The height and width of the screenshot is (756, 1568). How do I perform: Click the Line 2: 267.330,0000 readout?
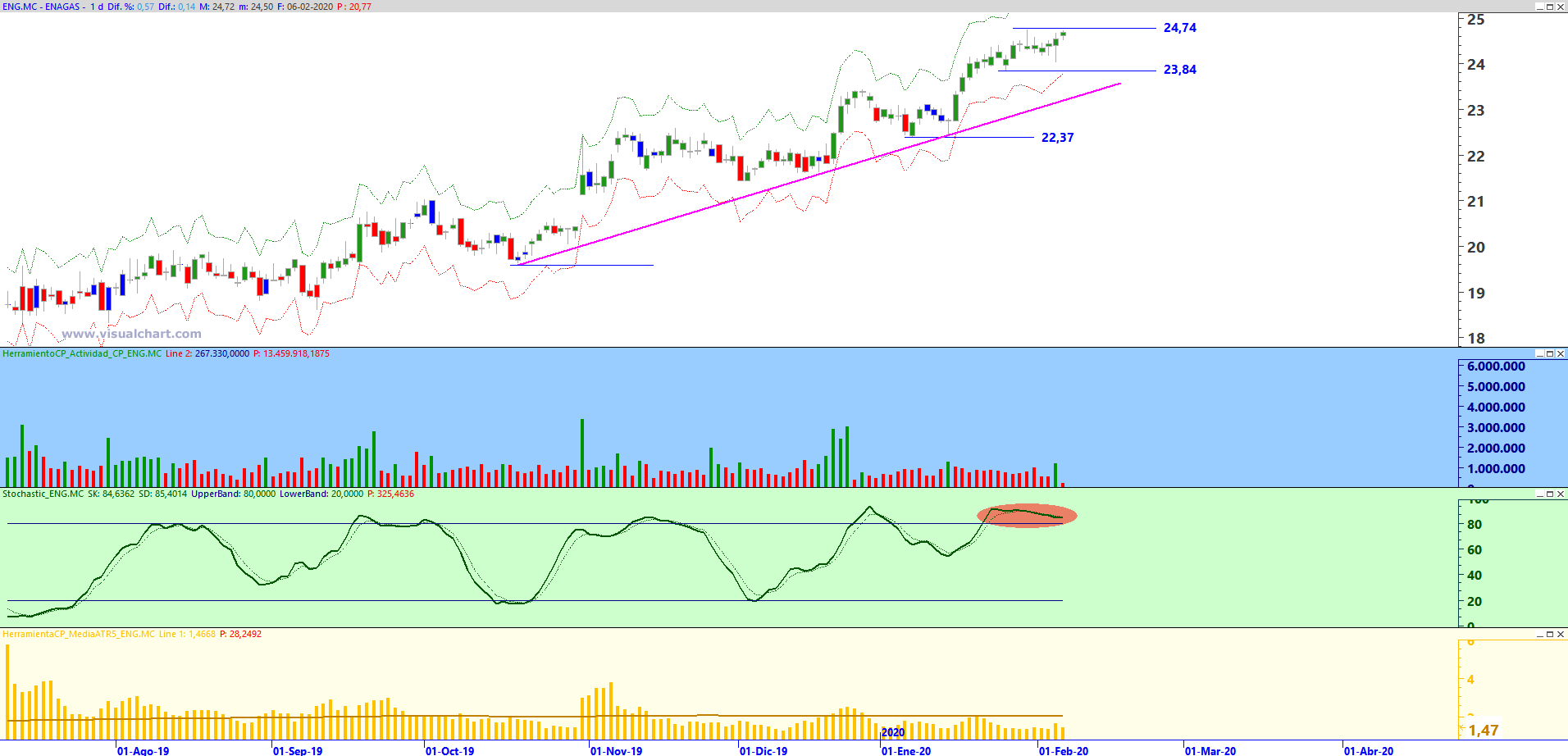point(207,354)
